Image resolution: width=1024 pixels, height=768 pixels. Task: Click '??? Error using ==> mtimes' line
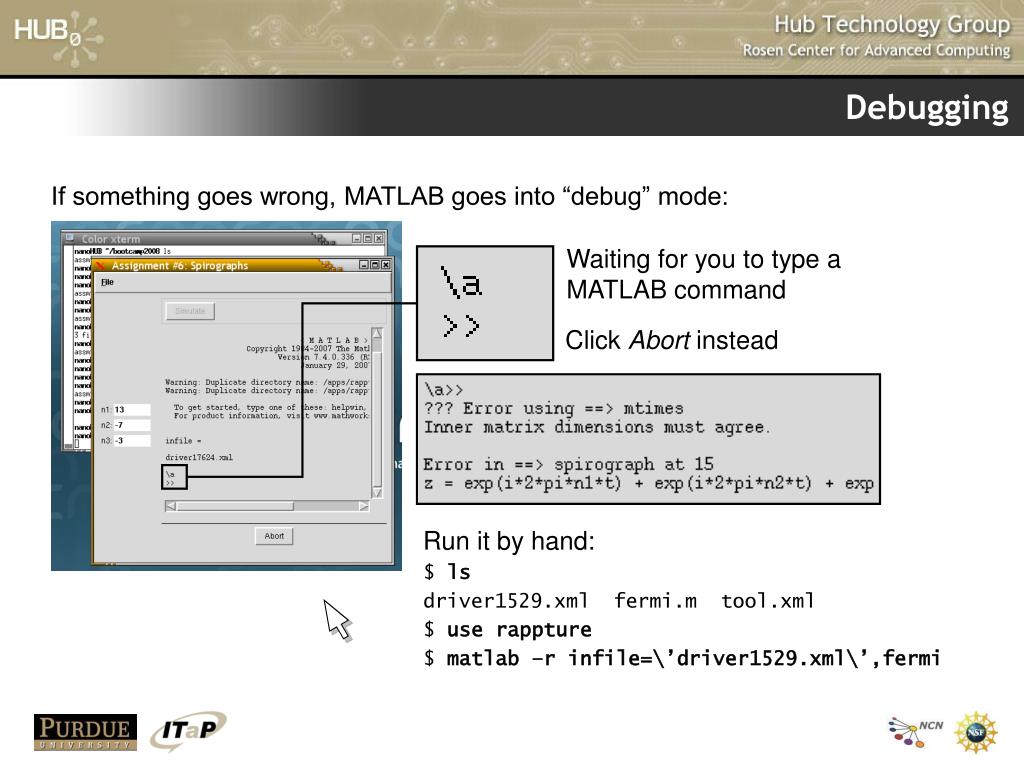tap(553, 409)
